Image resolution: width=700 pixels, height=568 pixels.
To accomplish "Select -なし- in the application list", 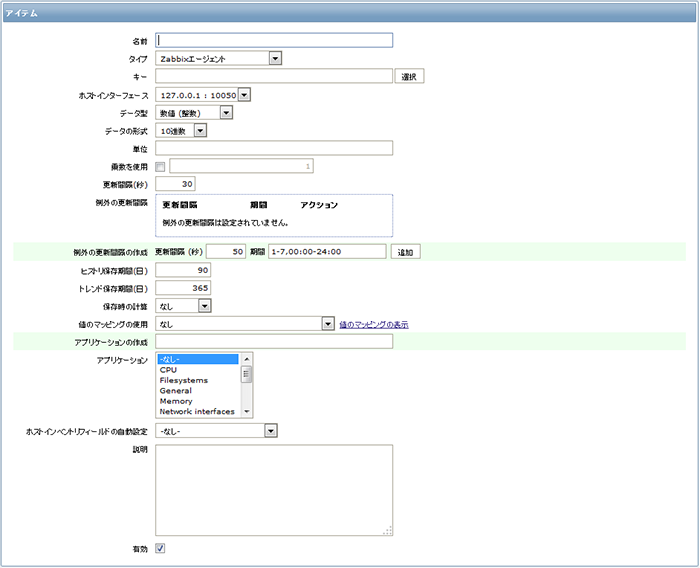I will (x=198, y=359).
